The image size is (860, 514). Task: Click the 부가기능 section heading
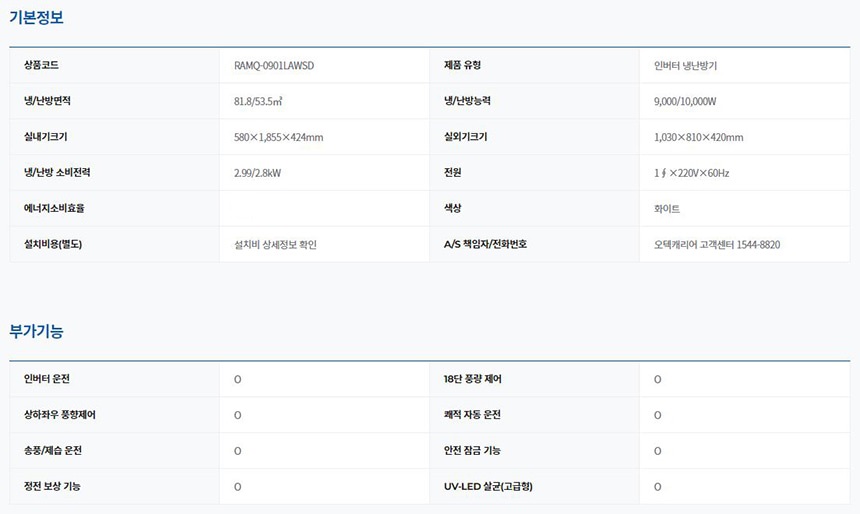pyautogui.click(x=36, y=331)
